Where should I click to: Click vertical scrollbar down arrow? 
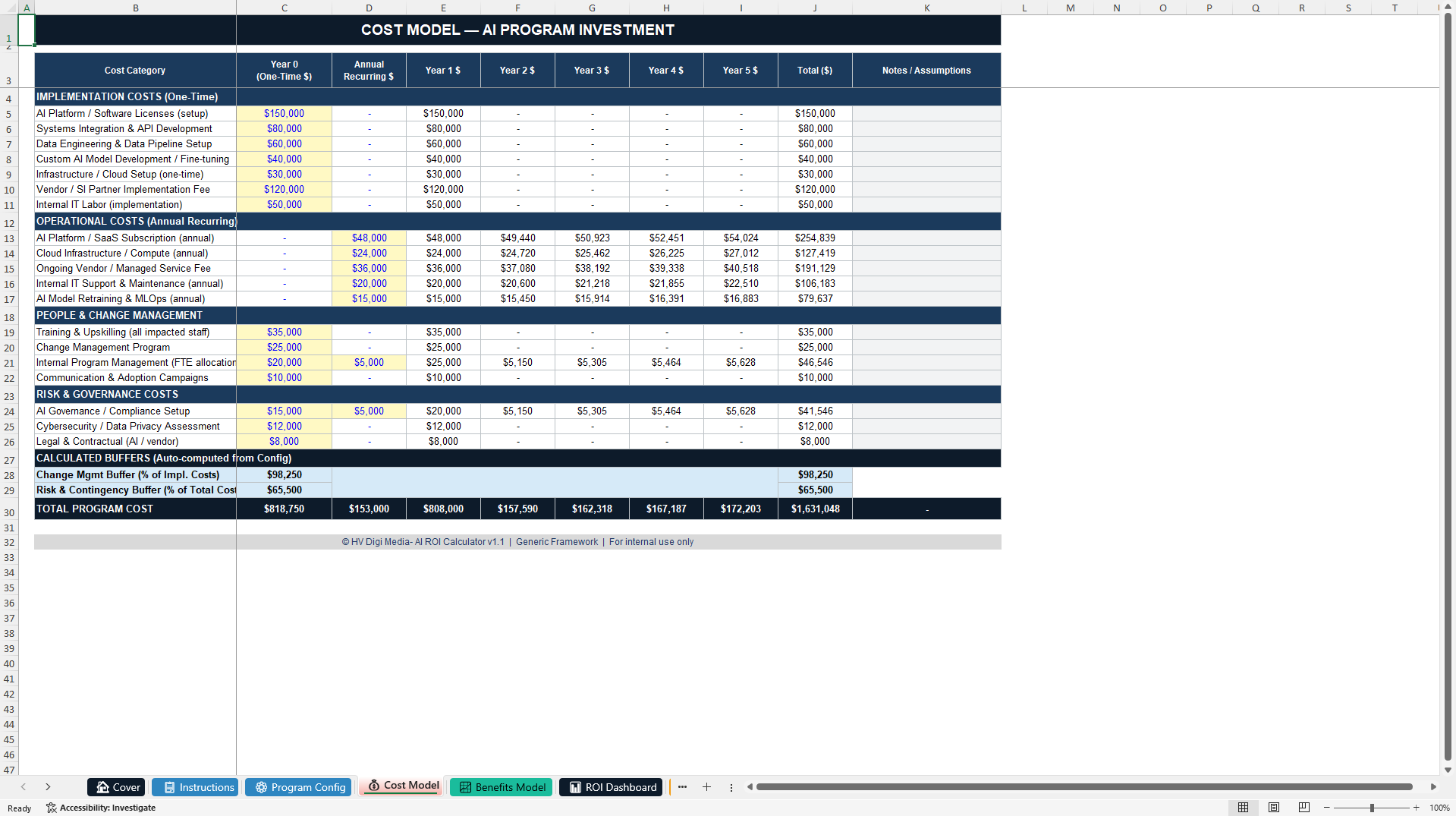[x=1448, y=770]
